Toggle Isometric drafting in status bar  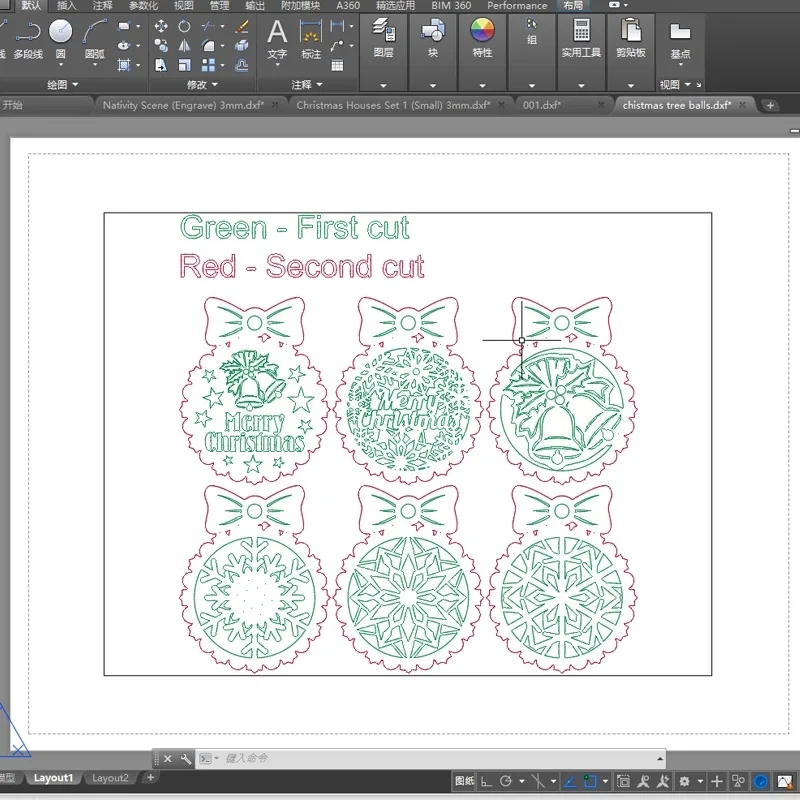537,781
